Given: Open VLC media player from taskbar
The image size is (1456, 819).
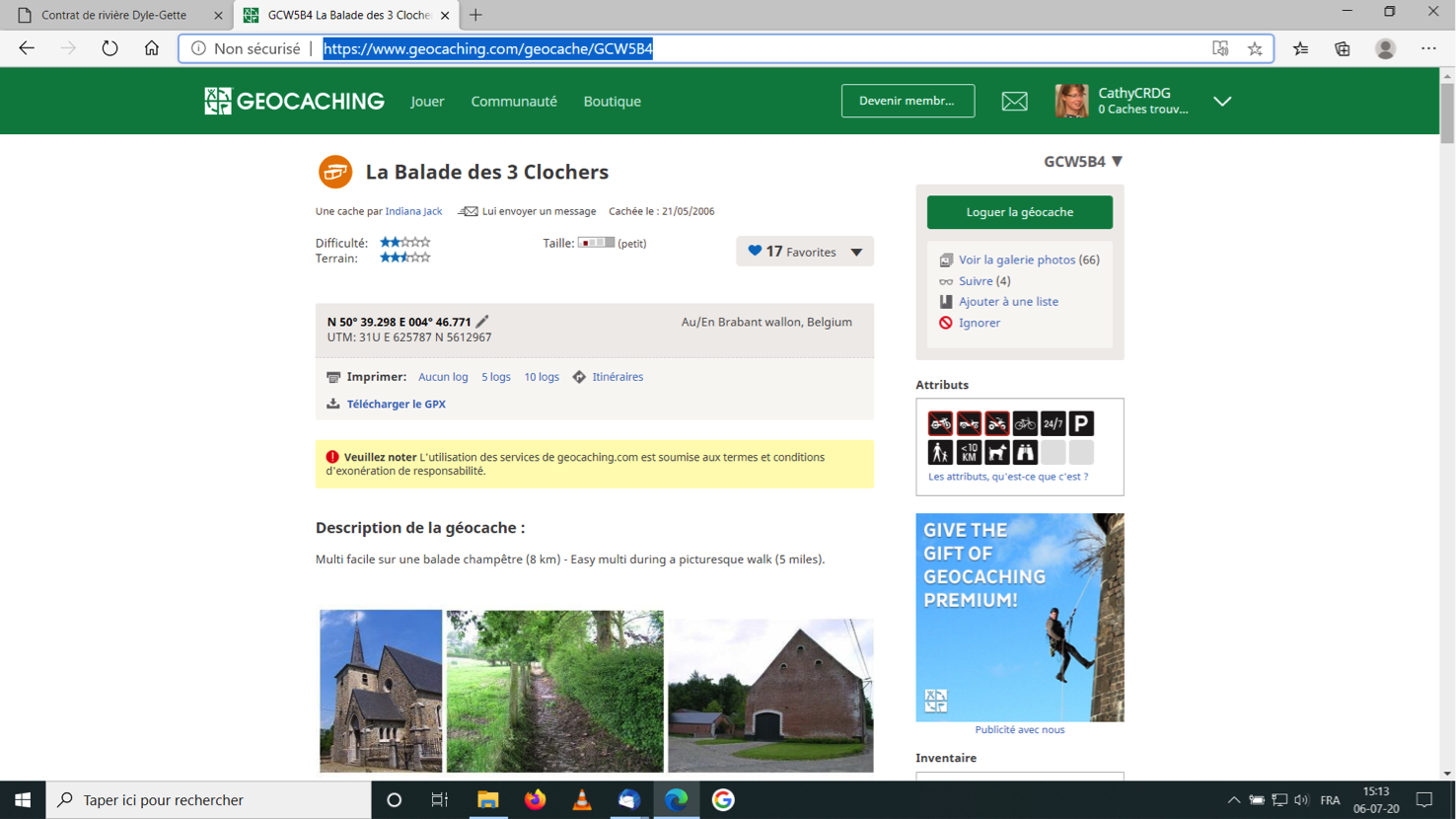Looking at the screenshot, I should [x=582, y=799].
